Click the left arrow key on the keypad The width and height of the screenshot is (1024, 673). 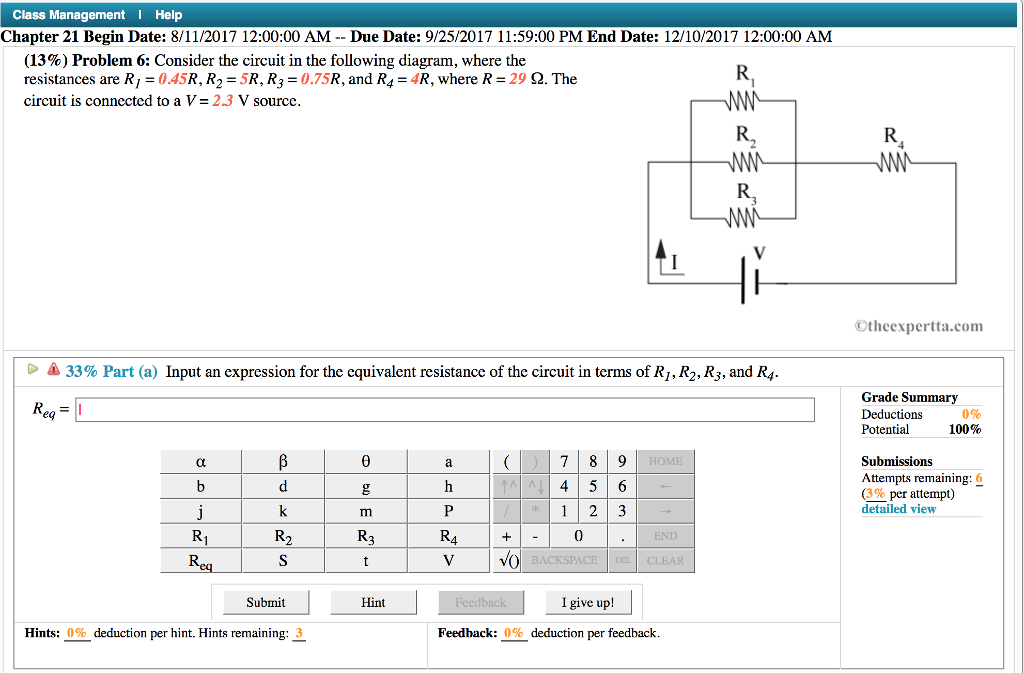[665, 486]
